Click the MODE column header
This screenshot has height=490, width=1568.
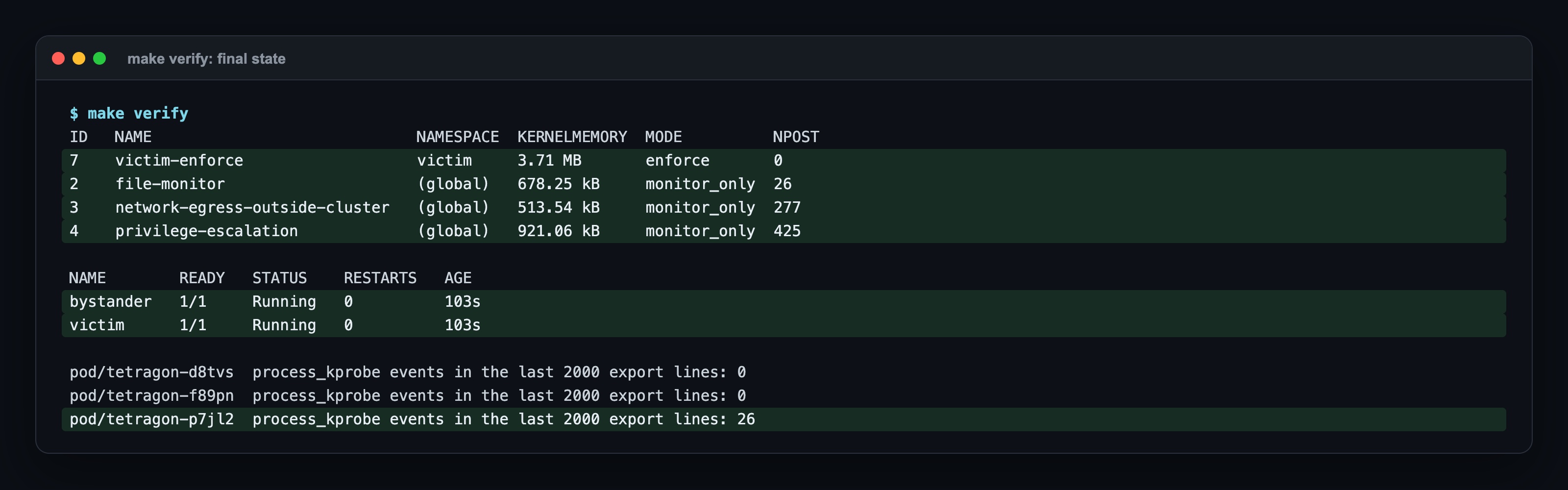(x=663, y=137)
